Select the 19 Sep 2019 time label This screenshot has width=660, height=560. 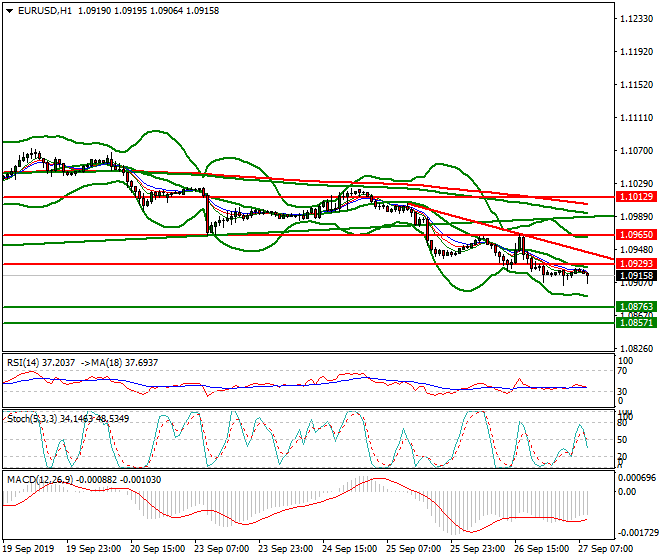click(28, 549)
